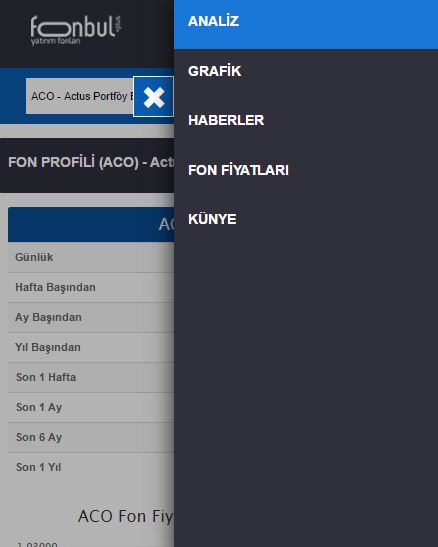Pick the Son 1 Yıl row
The width and height of the screenshot is (438, 547).
pyautogui.click(x=91, y=467)
